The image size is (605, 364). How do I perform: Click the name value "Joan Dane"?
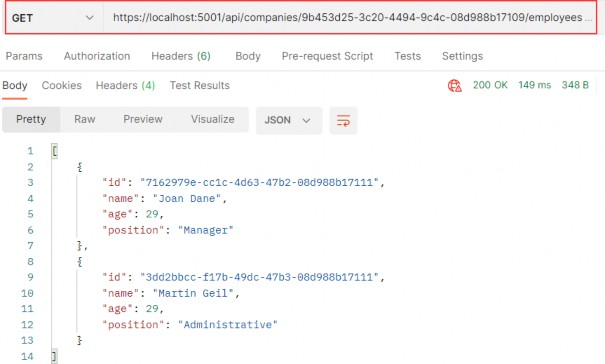tap(187, 198)
